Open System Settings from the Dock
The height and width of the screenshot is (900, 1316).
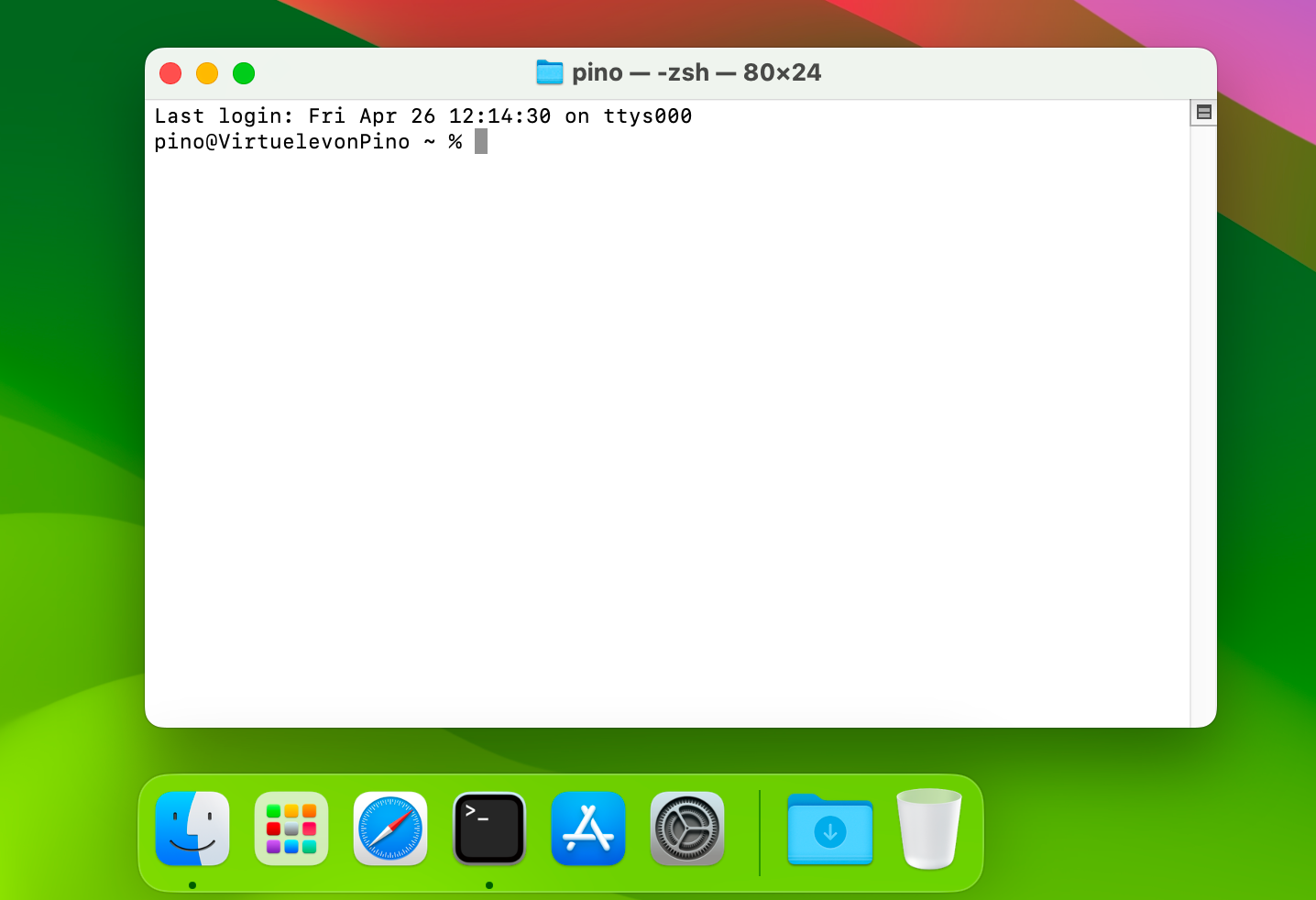(x=687, y=829)
